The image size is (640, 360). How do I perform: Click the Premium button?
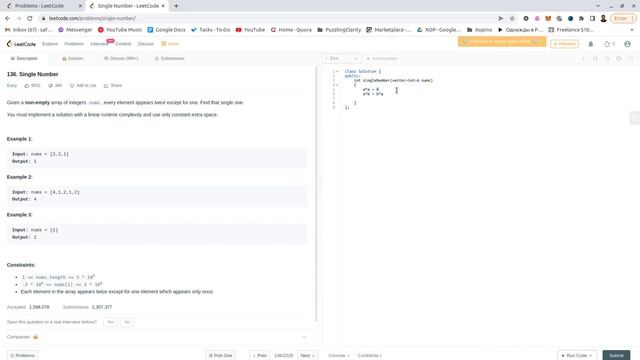pos(564,44)
